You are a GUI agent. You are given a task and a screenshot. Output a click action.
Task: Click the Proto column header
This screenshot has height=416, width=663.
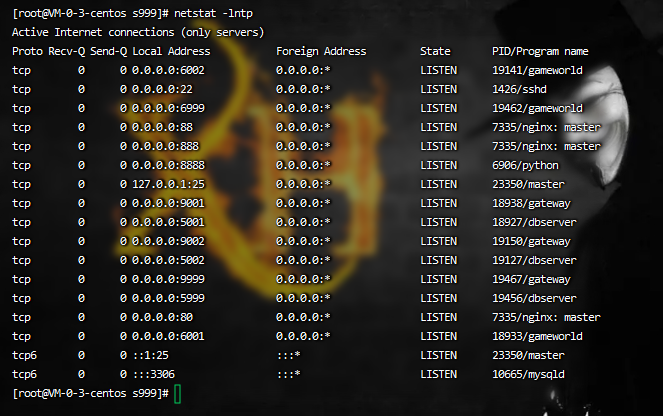(27, 51)
